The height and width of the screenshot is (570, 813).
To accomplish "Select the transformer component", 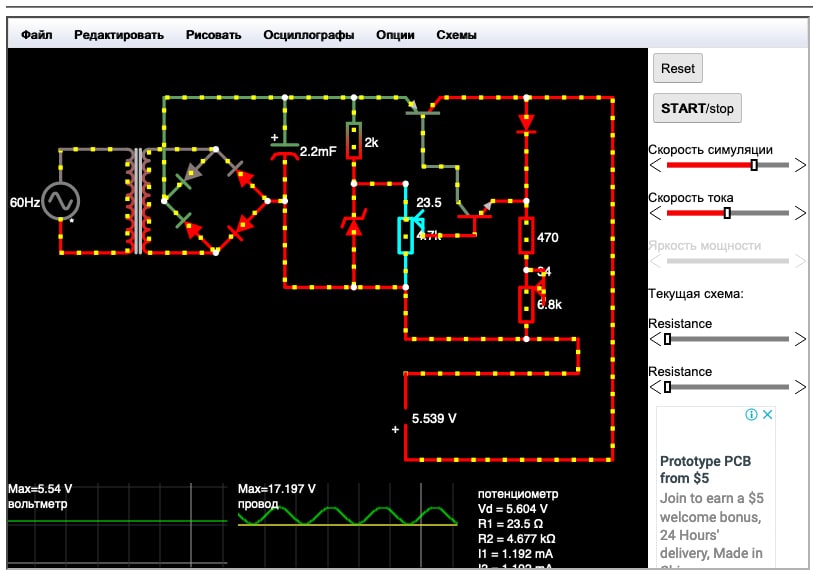I will pos(138,201).
